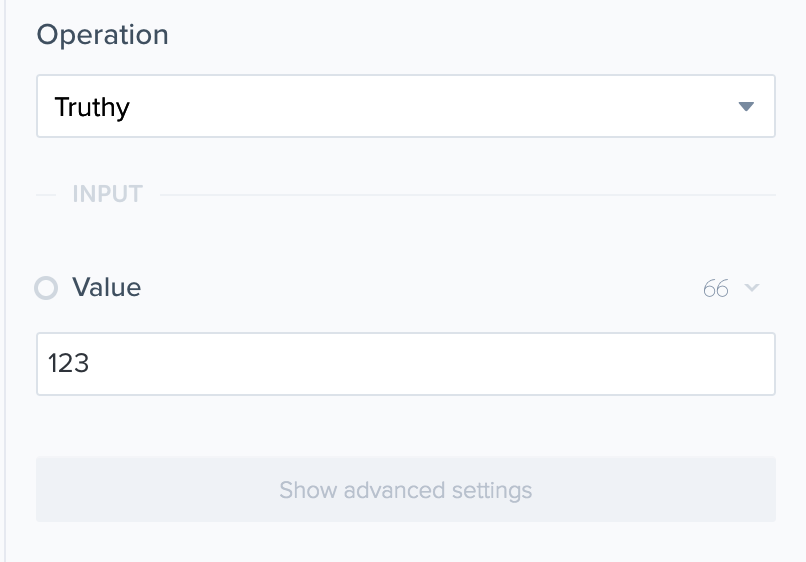Open the data type menu at 66

pyautogui.click(x=730, y=289)
